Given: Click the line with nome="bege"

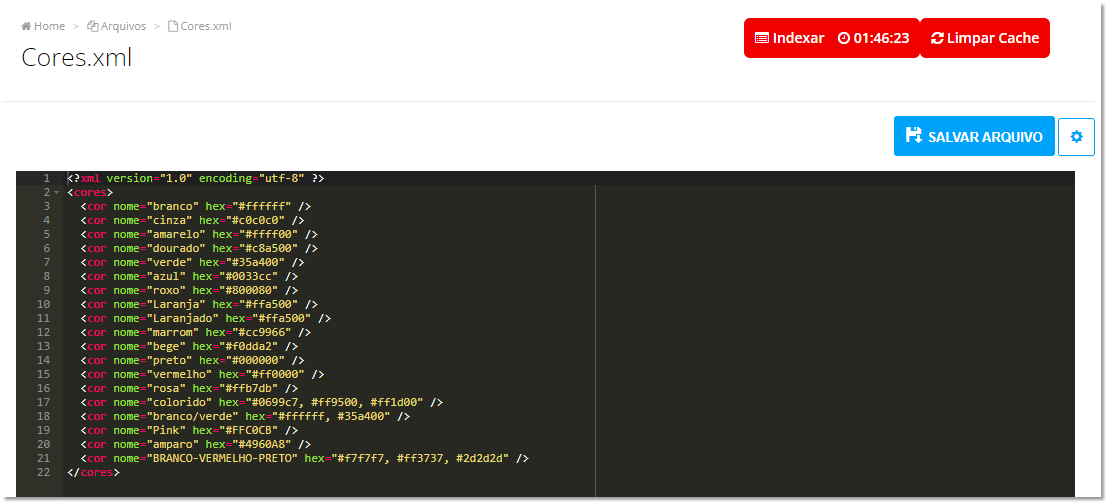Looking at the screenshot, I should click(x=189, y=346).
